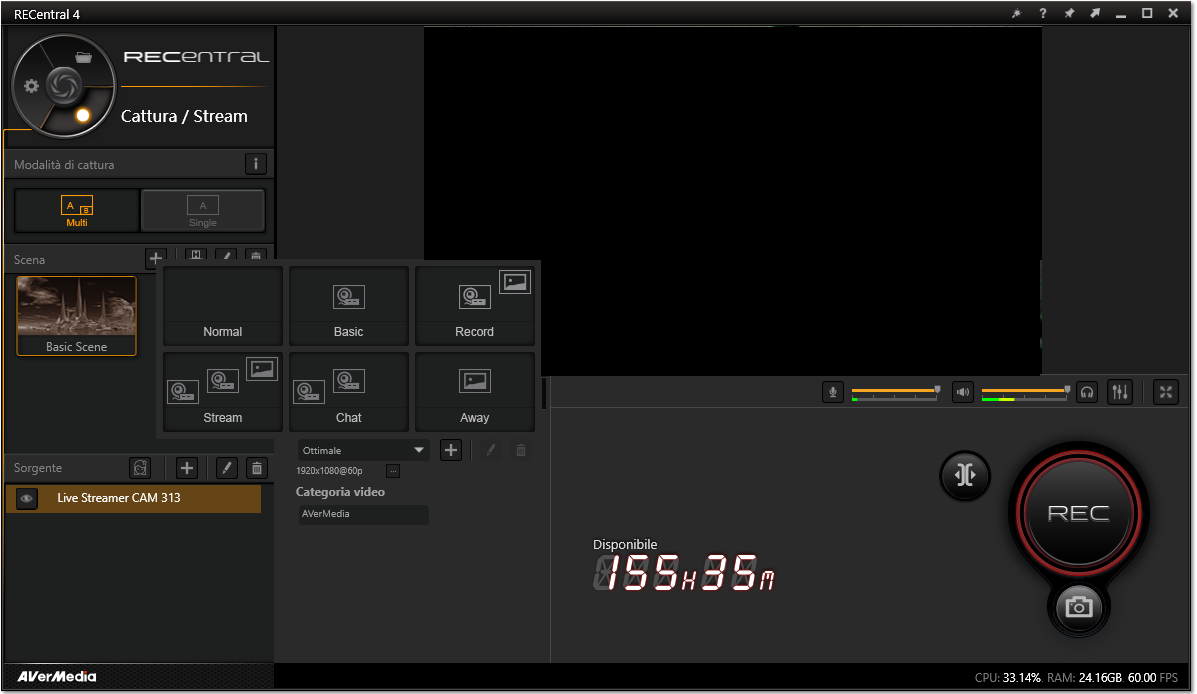Take a snapshot with the camera button
Image resolution: width=1197 pixels, height=694 pixels.
point(1079,607)
